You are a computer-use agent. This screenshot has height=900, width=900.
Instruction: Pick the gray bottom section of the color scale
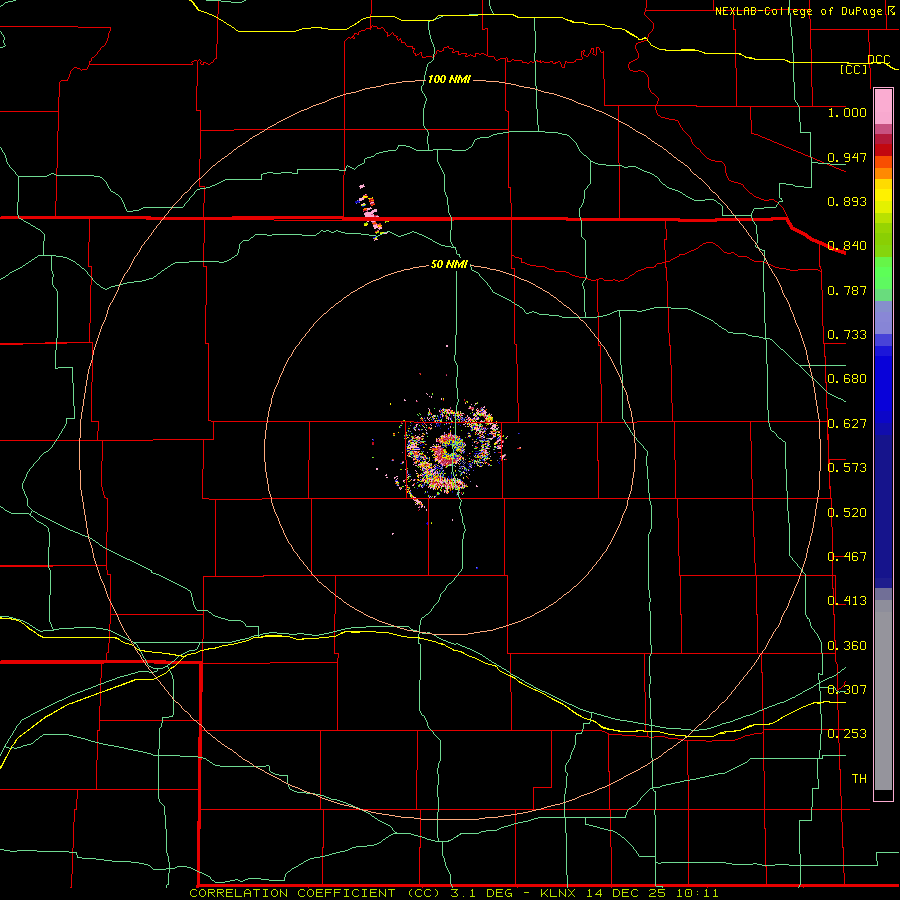point(883,695)
